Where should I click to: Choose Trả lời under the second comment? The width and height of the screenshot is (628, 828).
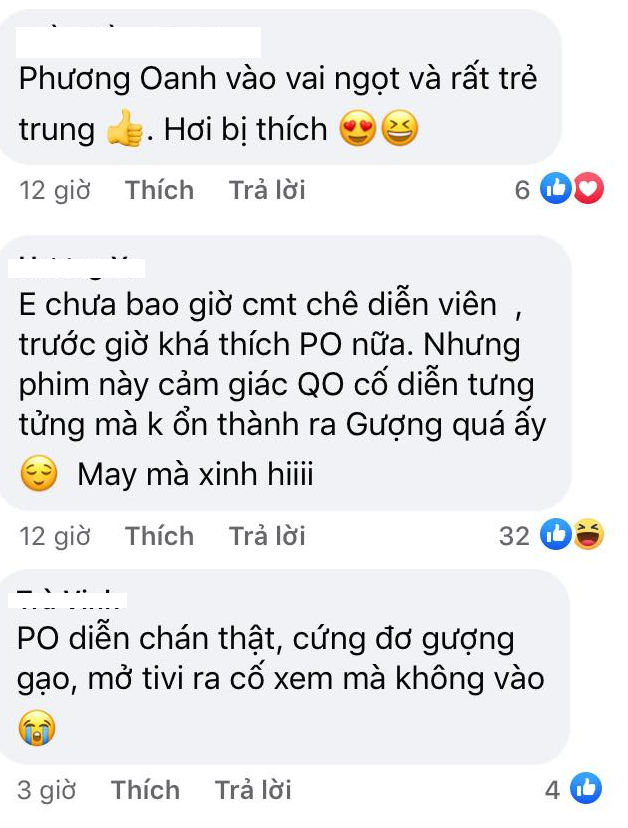[267, 535]
